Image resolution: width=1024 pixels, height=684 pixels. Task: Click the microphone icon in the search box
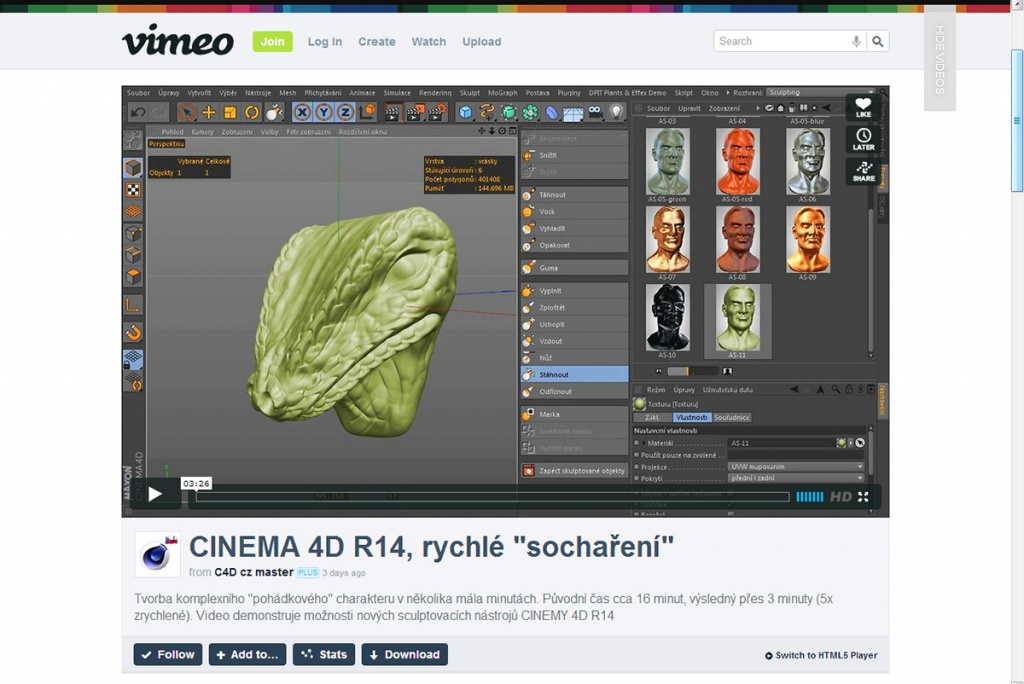856,41
